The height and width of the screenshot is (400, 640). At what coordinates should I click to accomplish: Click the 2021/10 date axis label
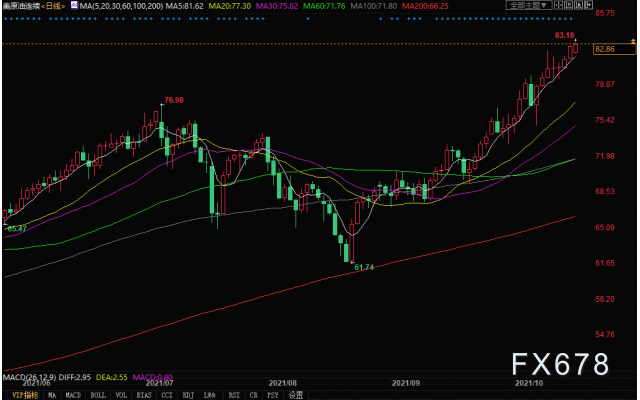[529, 383]
